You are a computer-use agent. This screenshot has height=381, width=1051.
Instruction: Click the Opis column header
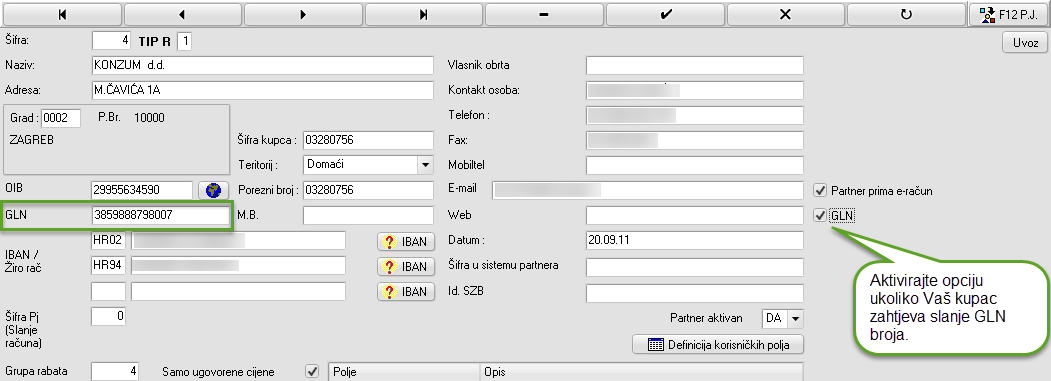pyautogui.click(x=641, y=372)
